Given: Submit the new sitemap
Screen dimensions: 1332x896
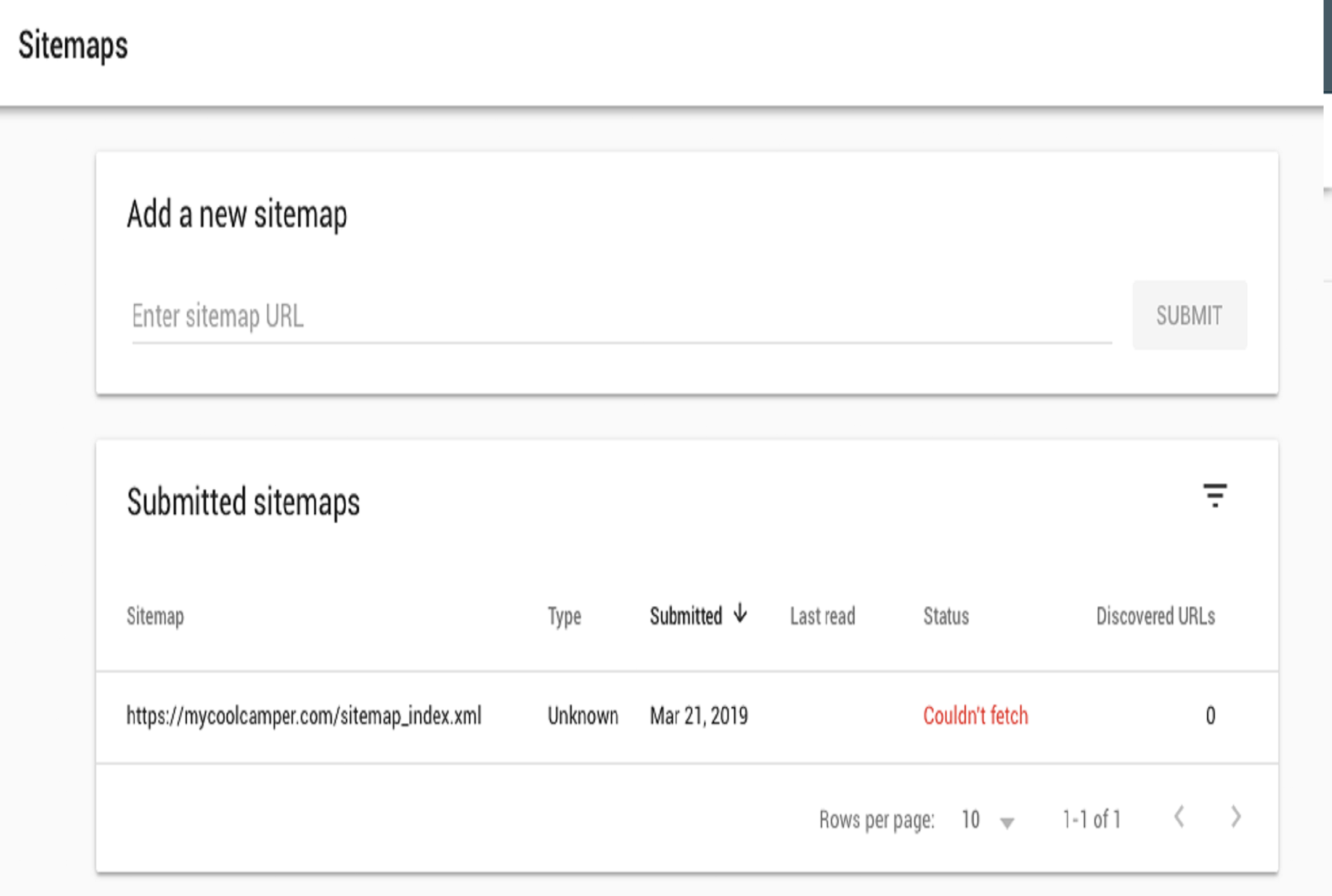Looking at the screenshot, I should pyautogui.click(x=1189, y=315).
